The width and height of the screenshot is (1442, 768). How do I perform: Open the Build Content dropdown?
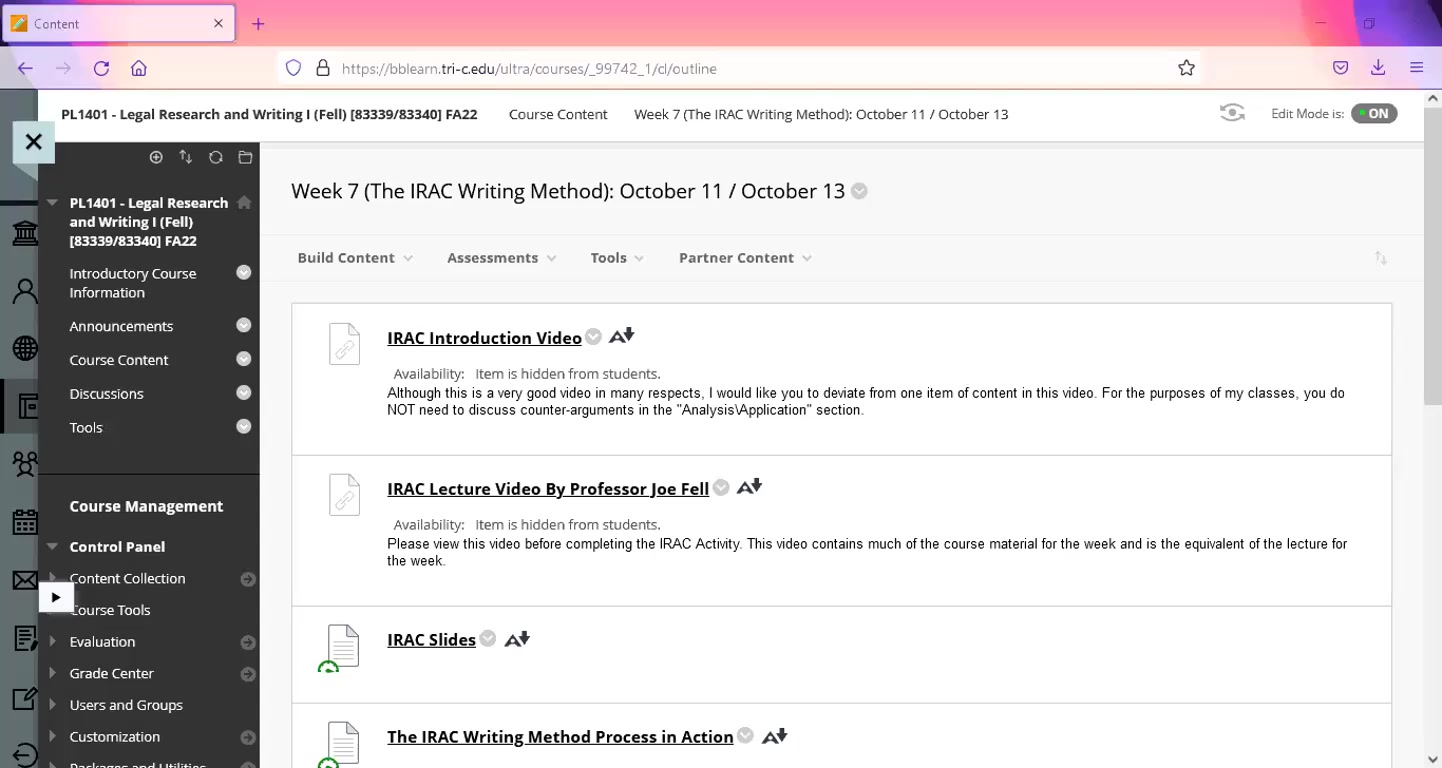coord(354,258)
